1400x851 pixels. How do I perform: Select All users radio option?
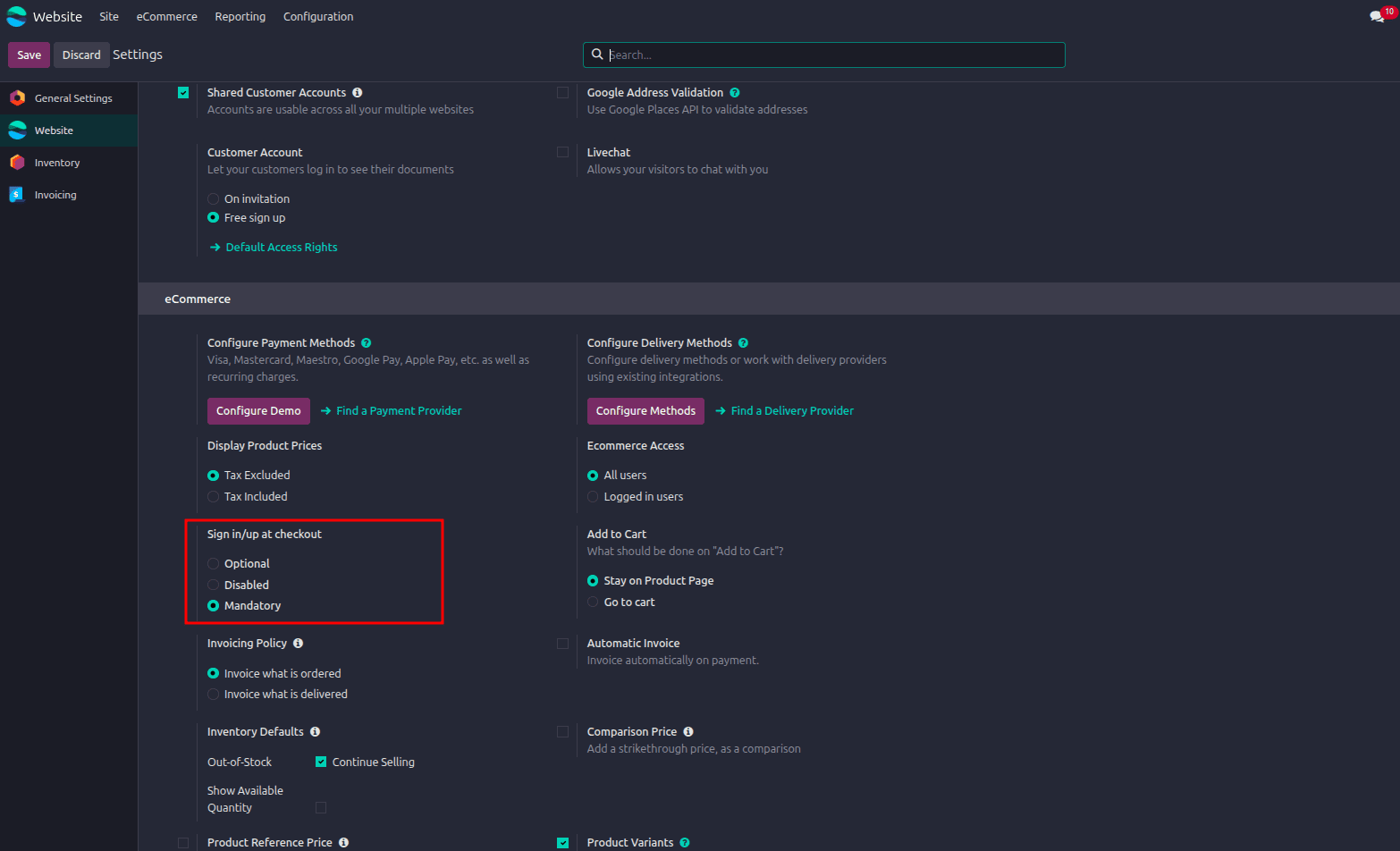pyautogui.click(x=593, y=475)
